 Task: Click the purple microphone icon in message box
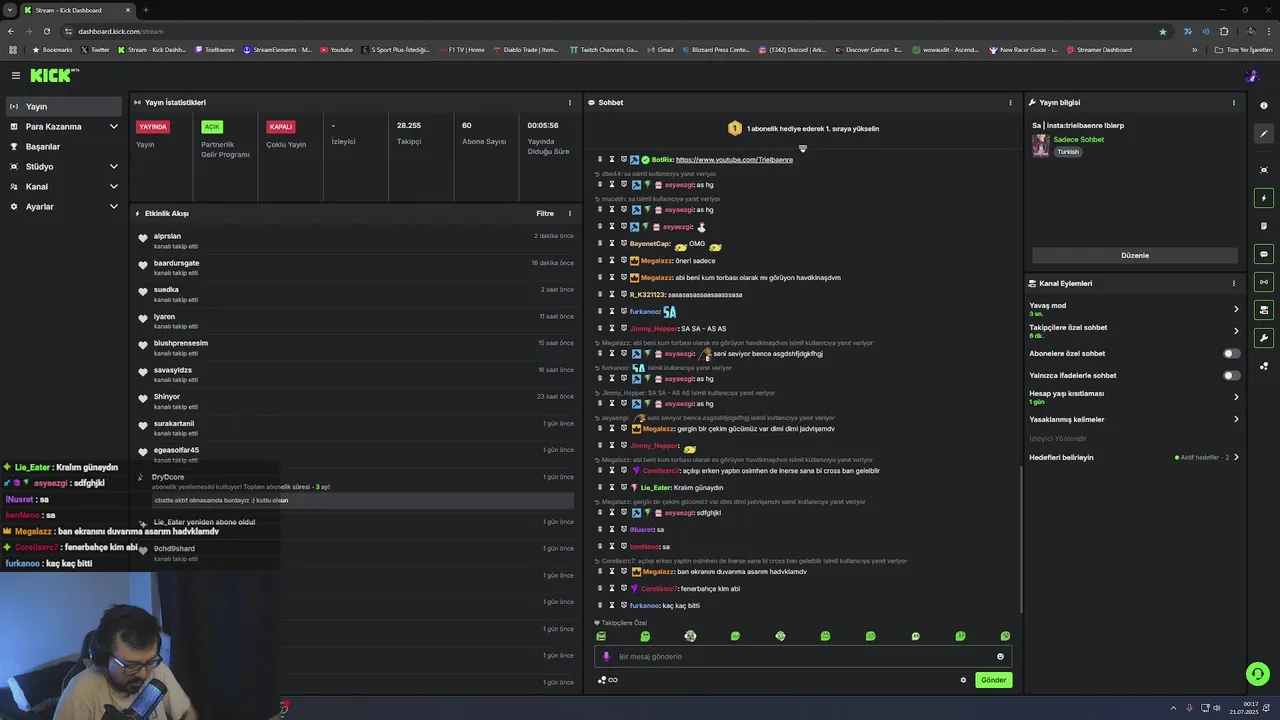606,657
